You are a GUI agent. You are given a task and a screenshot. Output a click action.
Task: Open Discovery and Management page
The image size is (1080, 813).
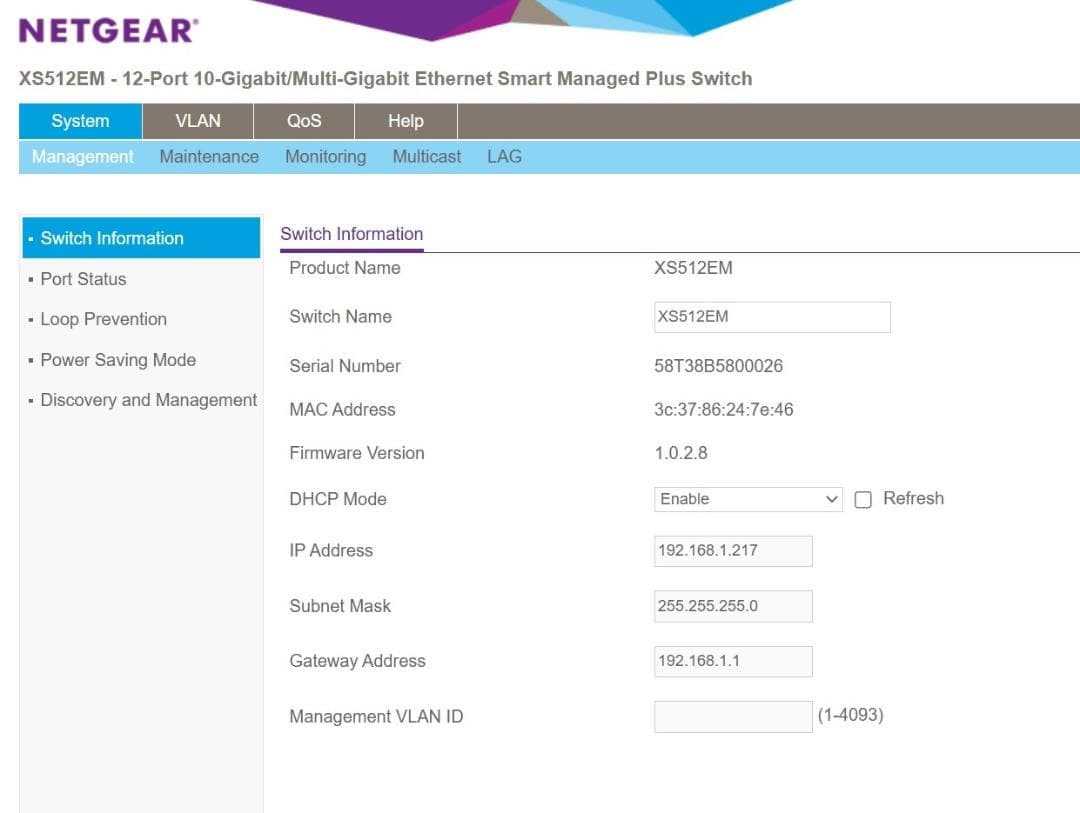(149, 400)
